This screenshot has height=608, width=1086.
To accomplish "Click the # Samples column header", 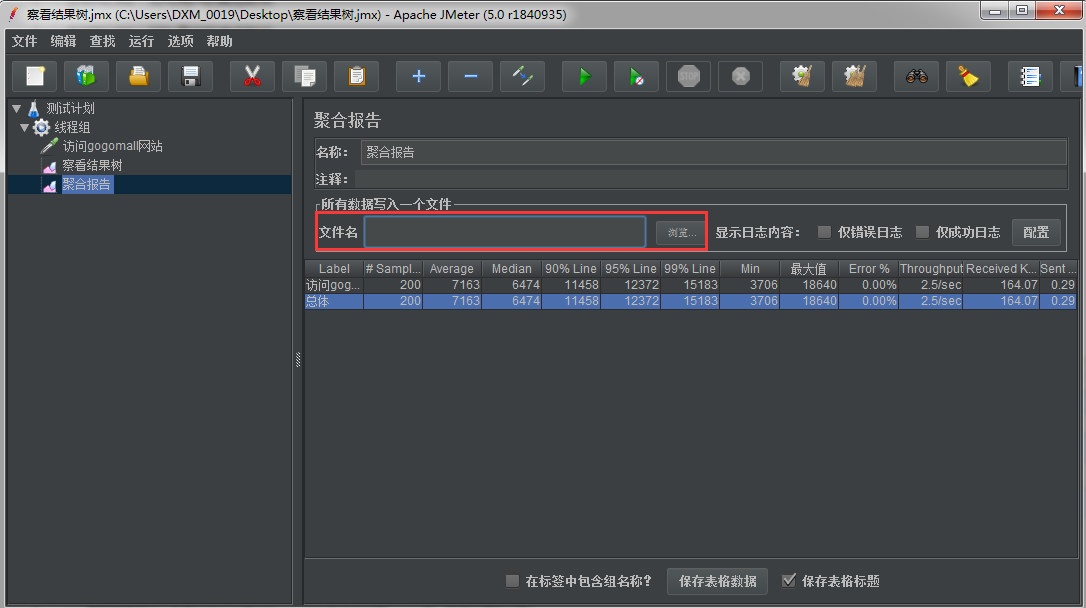I will 393,269.
